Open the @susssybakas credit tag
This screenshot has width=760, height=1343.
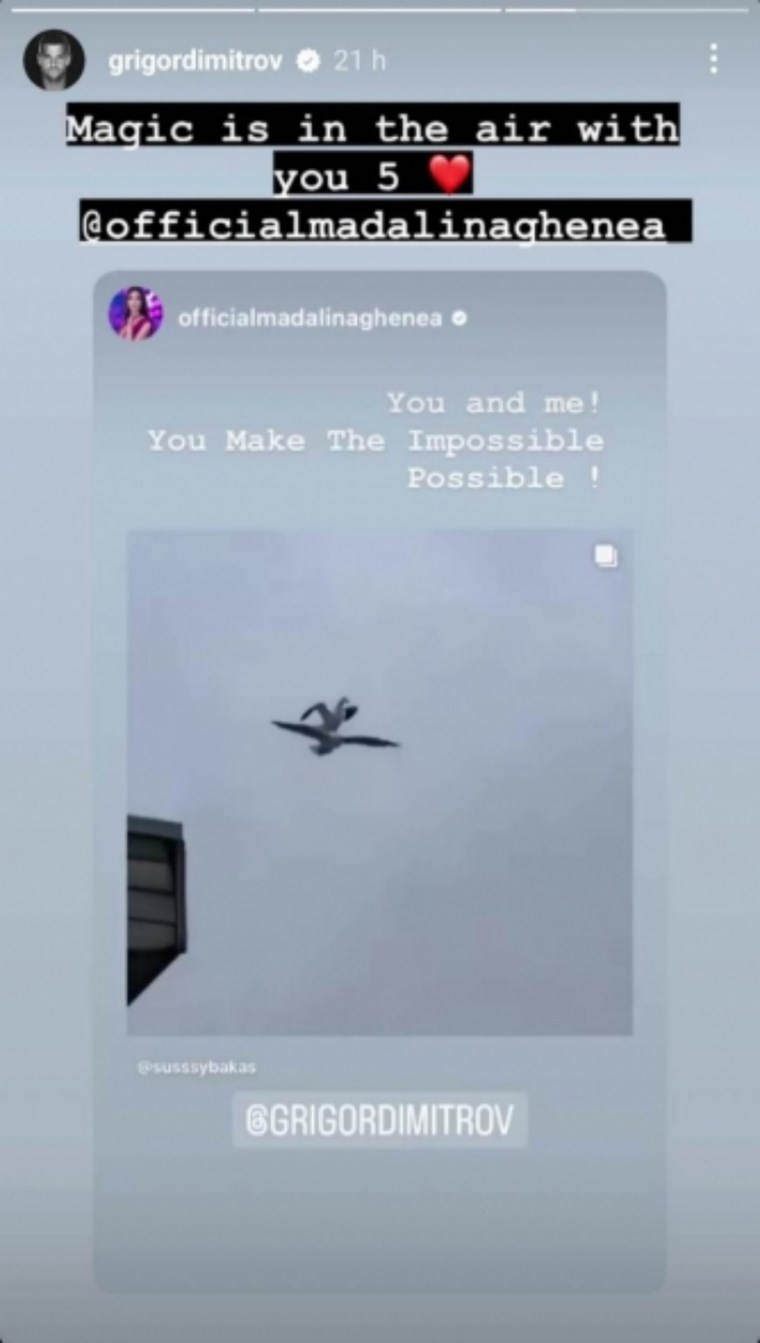[x=197, y=1067]
